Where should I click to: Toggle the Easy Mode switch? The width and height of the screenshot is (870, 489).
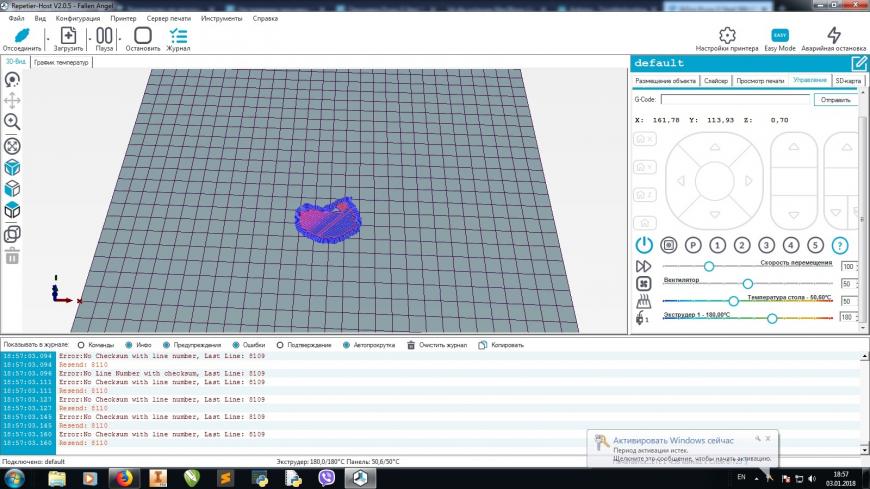(779, 35)
